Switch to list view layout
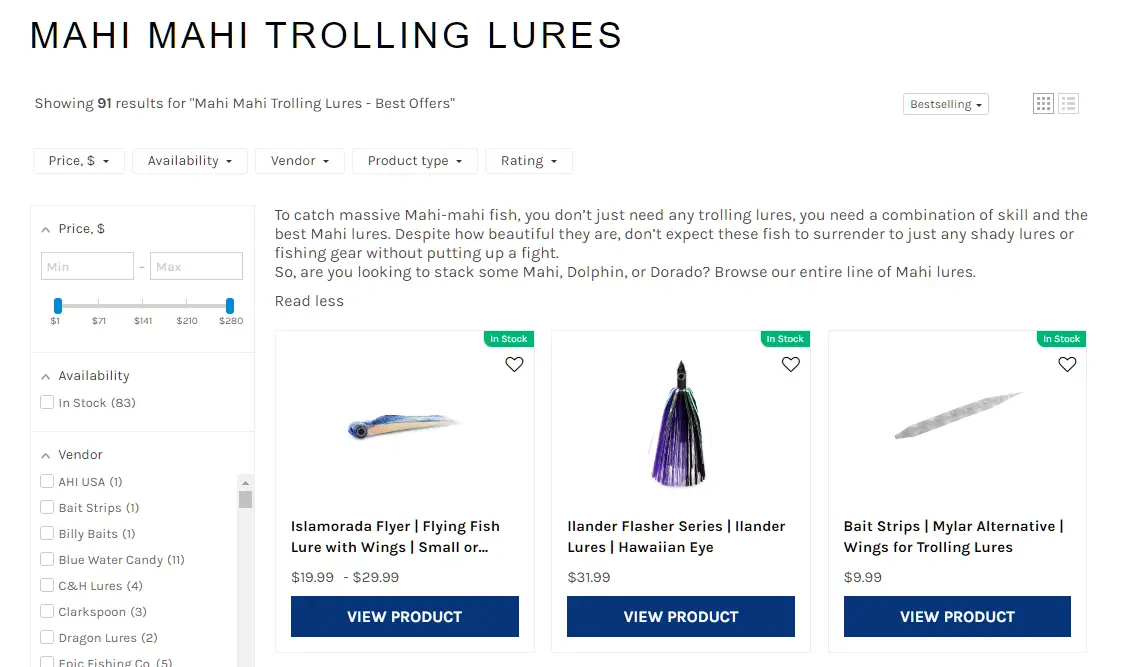Image resolution: width=1125 pixels, height=667 pixels. pos(1068,103)
